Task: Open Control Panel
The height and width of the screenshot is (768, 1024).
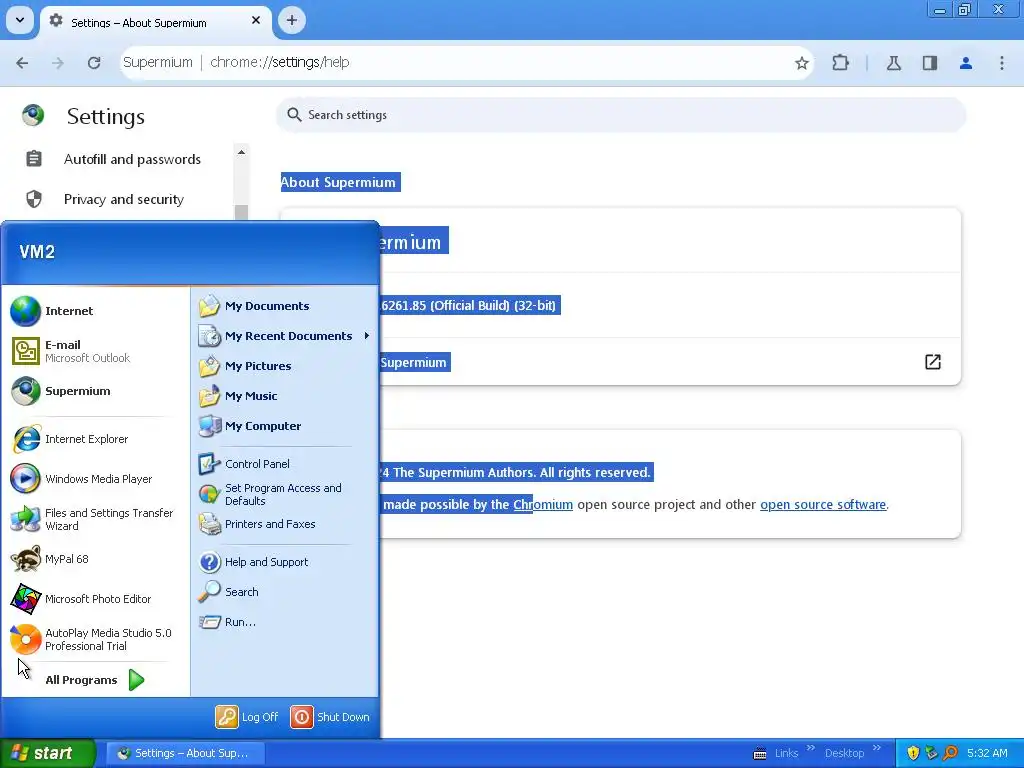Action: pos(244,464)
